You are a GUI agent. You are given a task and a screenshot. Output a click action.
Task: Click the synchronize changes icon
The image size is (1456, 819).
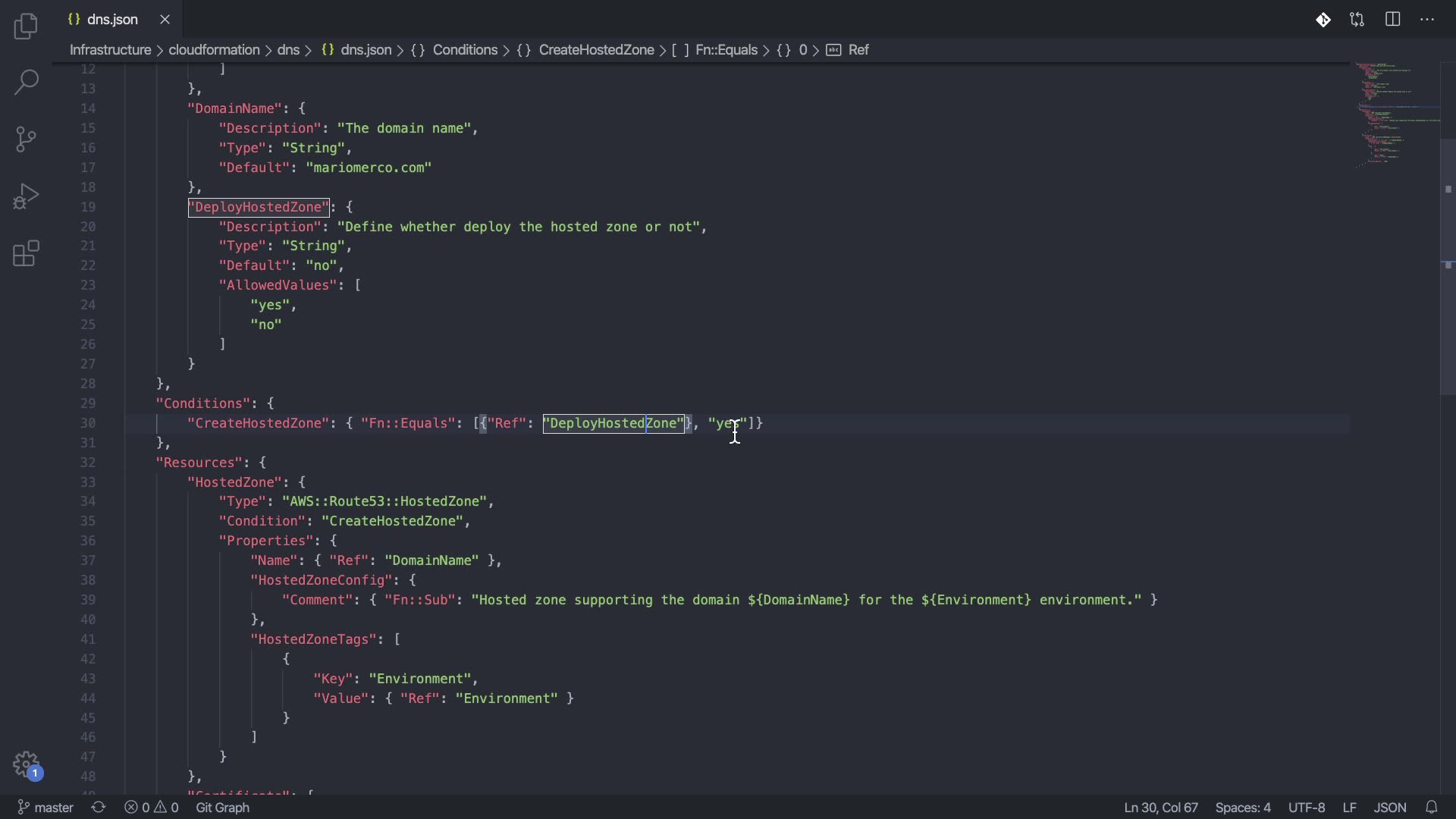coord(99,808)
